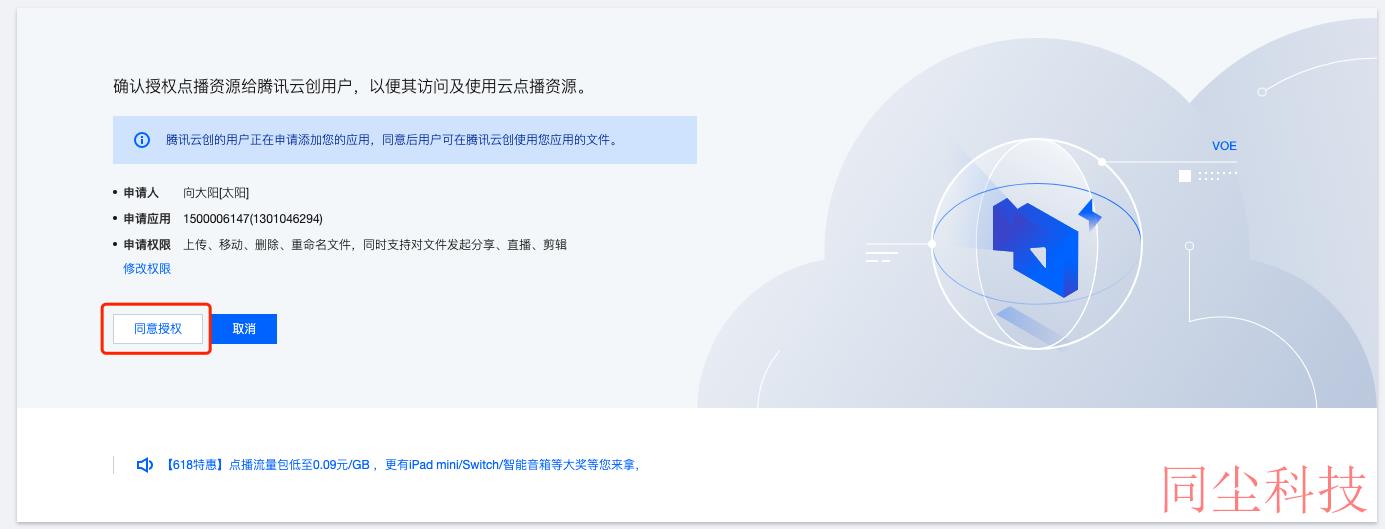This screenshot has height=529, width=1385.
Task: Click the 申请人 label
Action: 141,193
